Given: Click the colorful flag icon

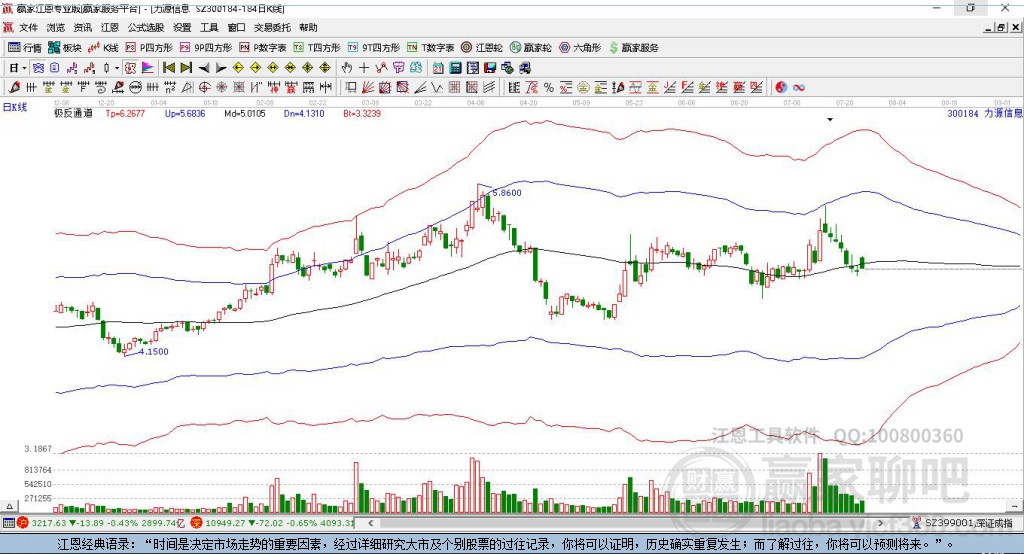Looking at the screenshot, I should pos(148,68).
